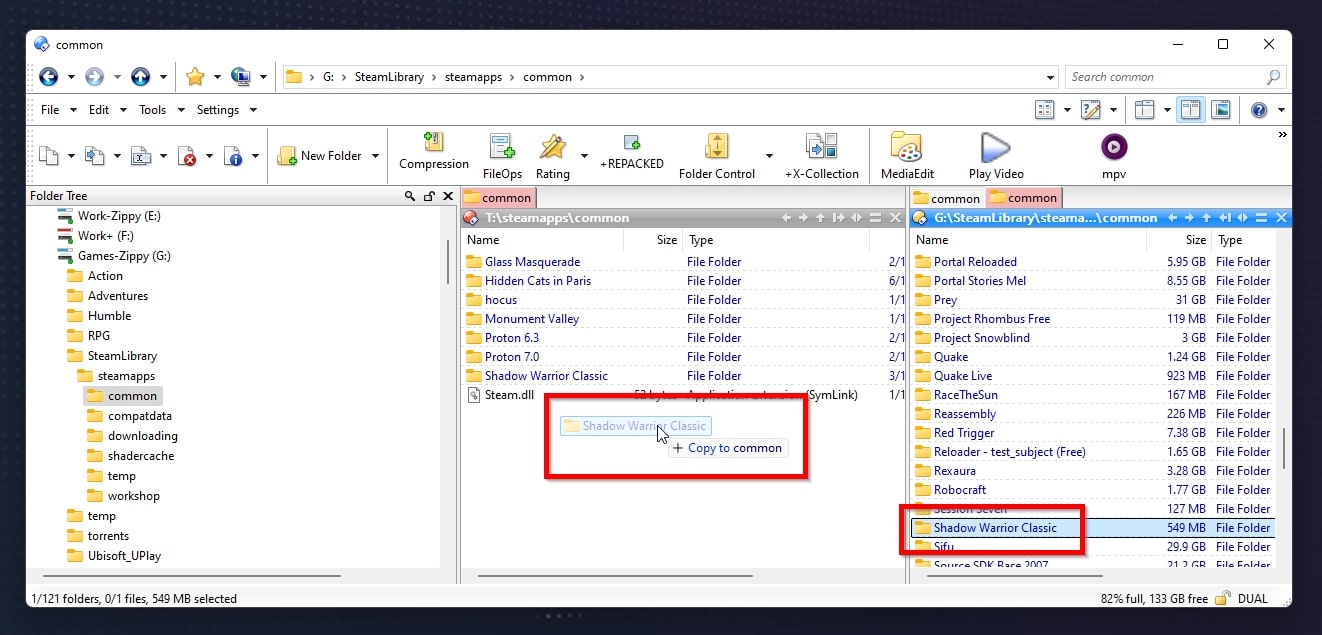Click the Move Files toolbar icon

[x=94, y=156]
